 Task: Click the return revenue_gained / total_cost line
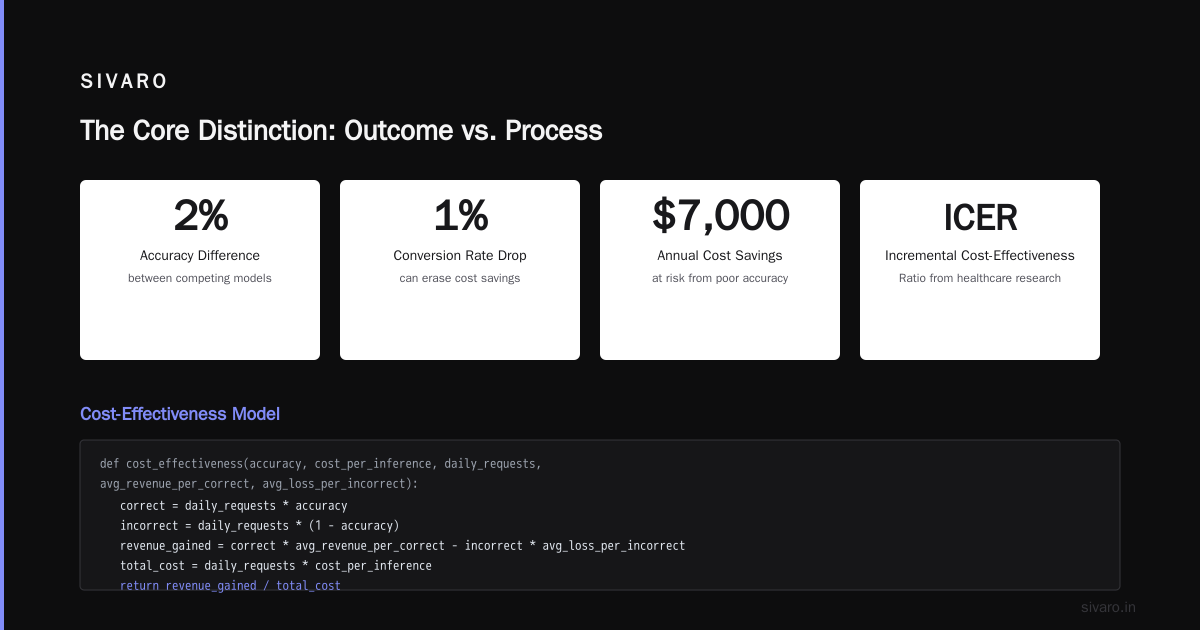(230, 585)
